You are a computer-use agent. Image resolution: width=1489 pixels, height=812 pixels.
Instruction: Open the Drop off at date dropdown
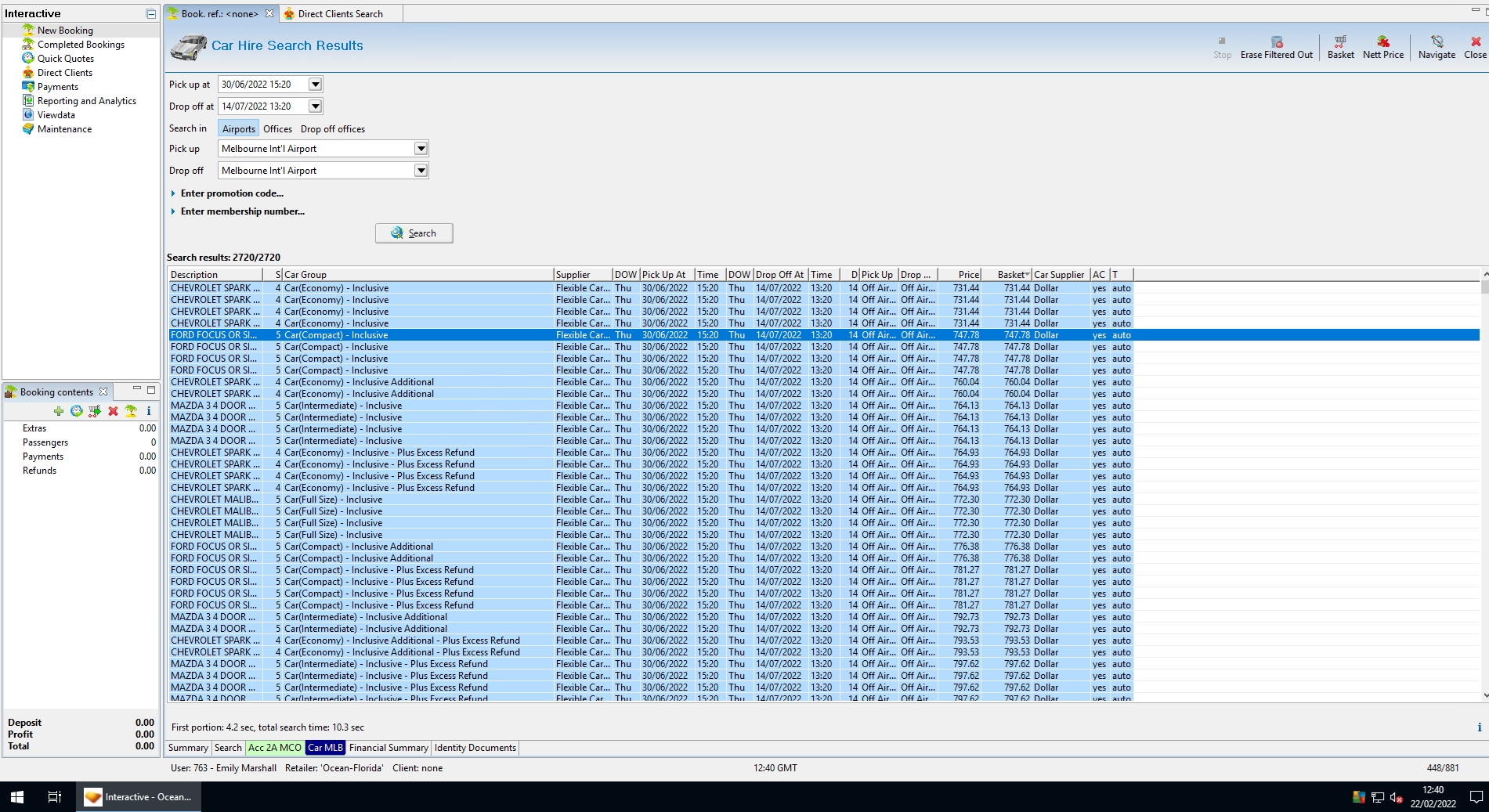pos(315,106)
